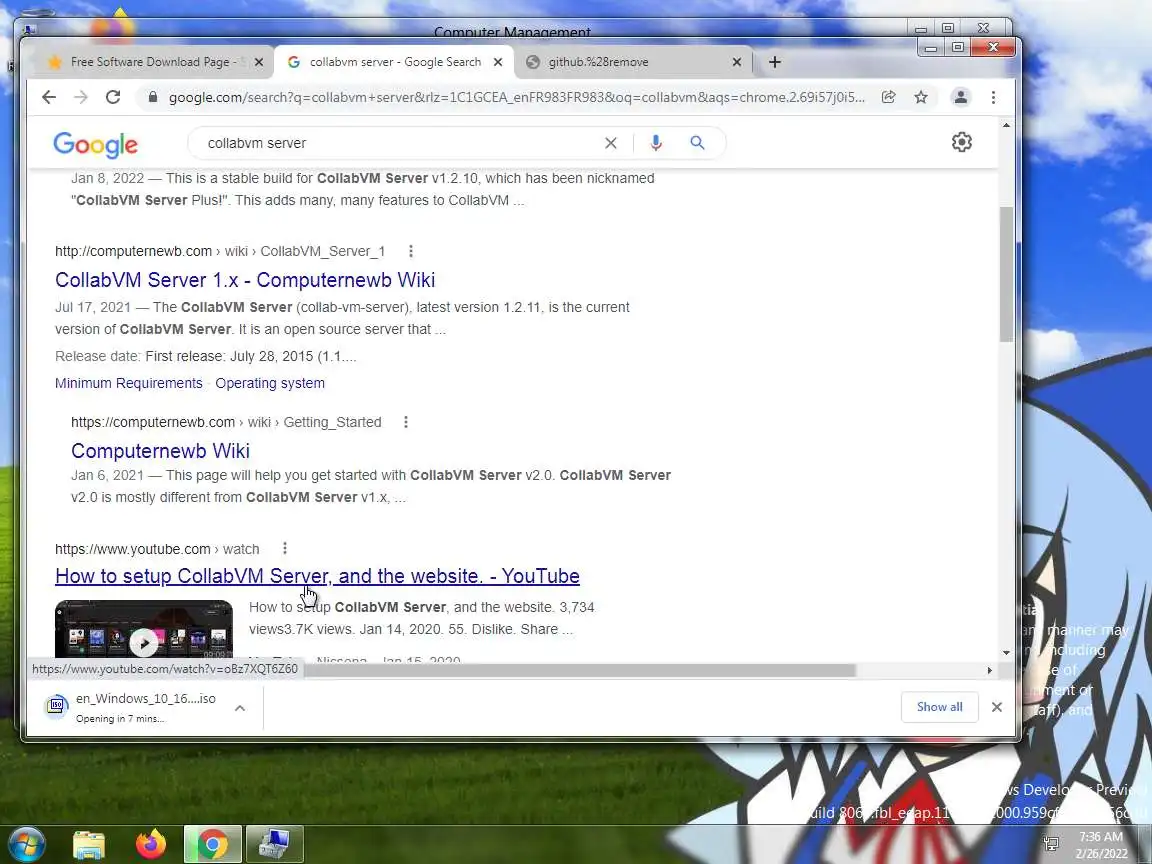Close the github.%28remove tab
This screenshot has height=864, width=1152.
(x=737, y=62)
